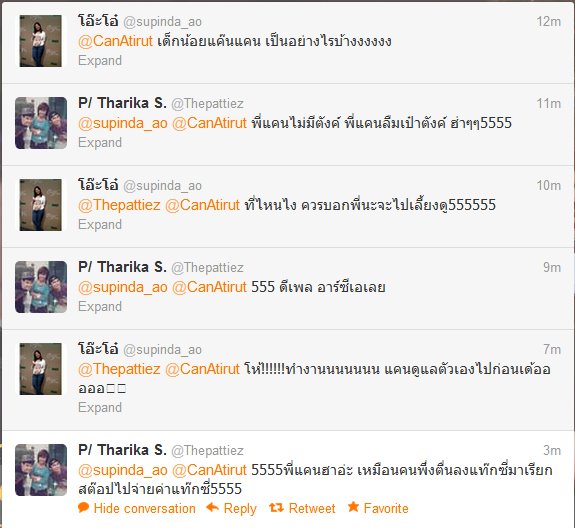This screenshot has width=575, height=528.
Task: Expand the 11m tweet by Tharika S.
Action: (x=100, y=143)
